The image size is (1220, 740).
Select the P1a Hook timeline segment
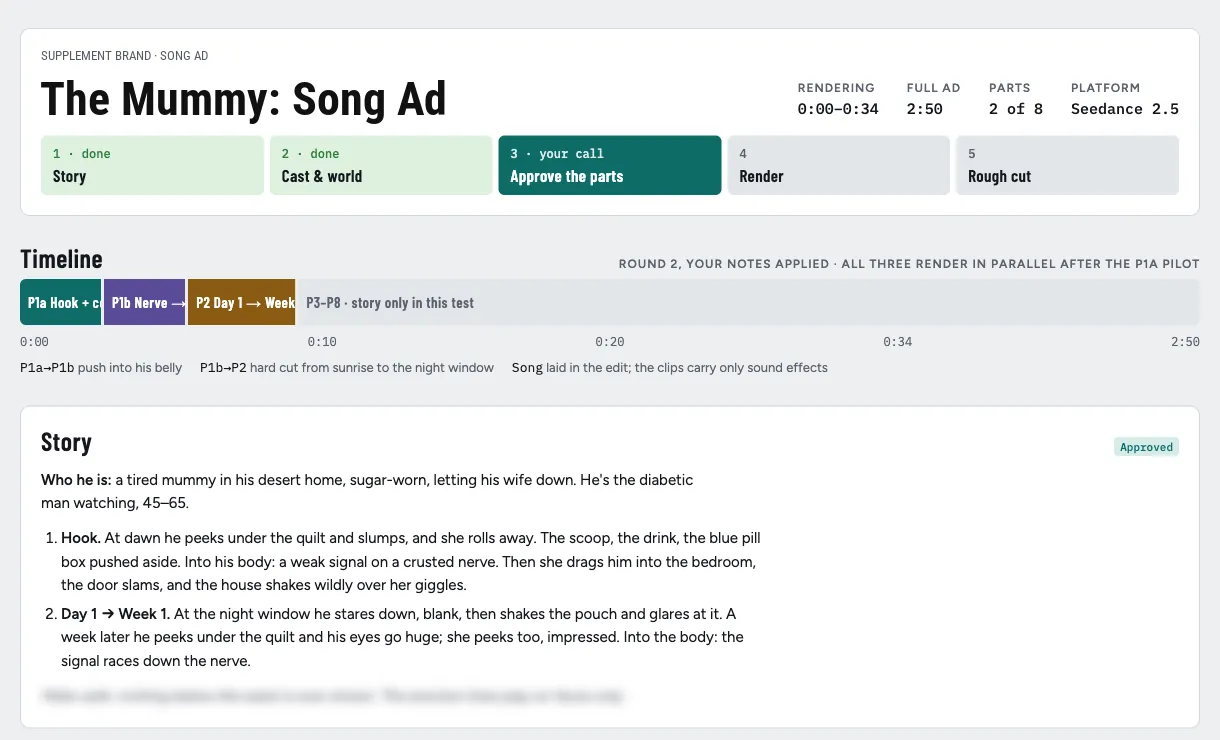click(x=61, y=302)
